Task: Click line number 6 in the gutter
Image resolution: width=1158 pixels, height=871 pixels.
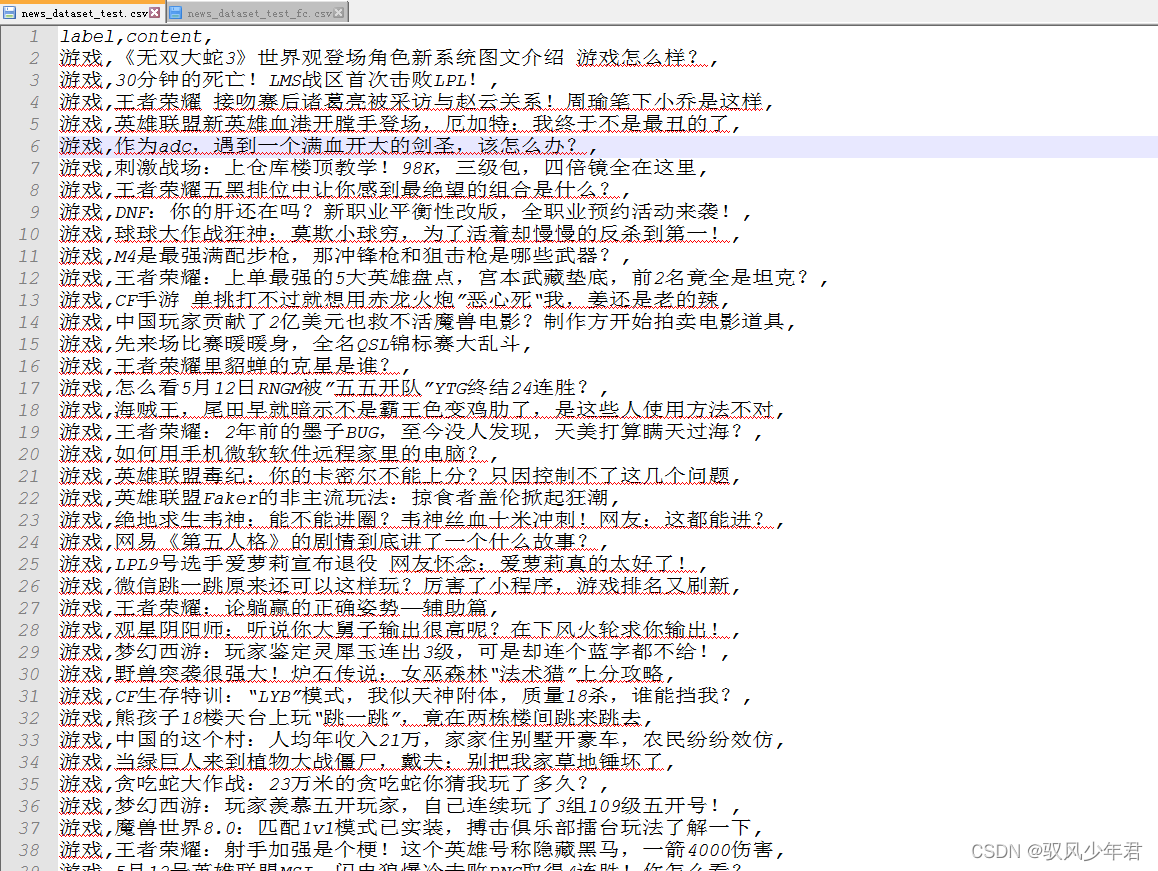Action: click(x=34, y=146)
